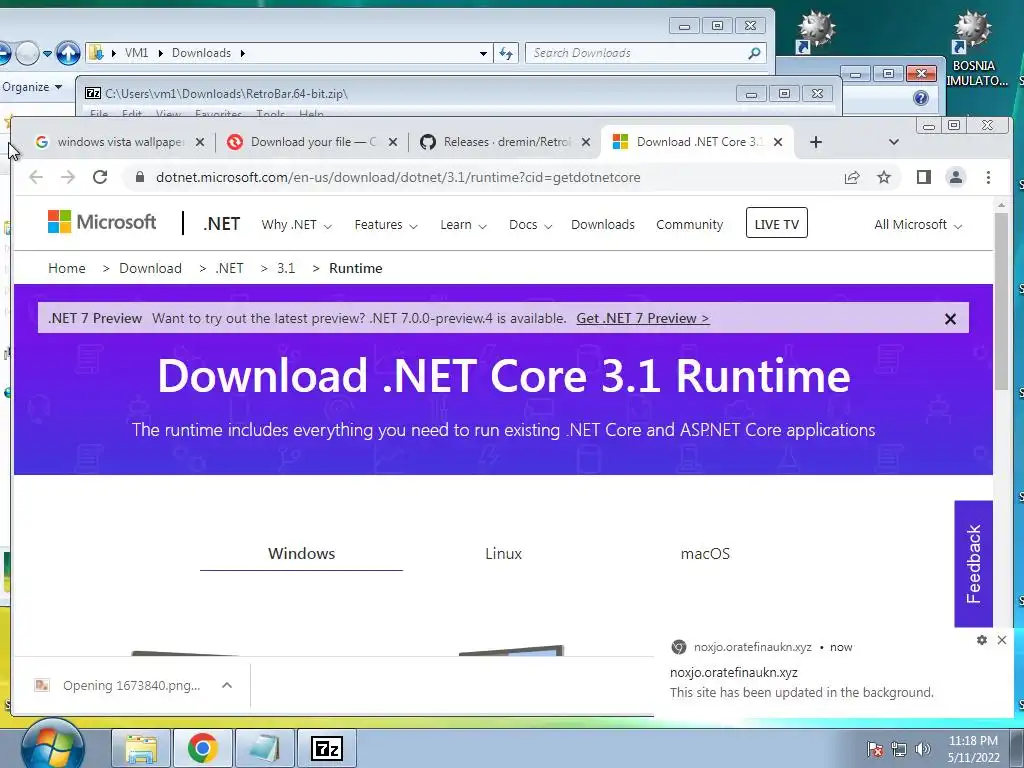
Task: Click the .NET site title link
Action: tap(221, 224)
